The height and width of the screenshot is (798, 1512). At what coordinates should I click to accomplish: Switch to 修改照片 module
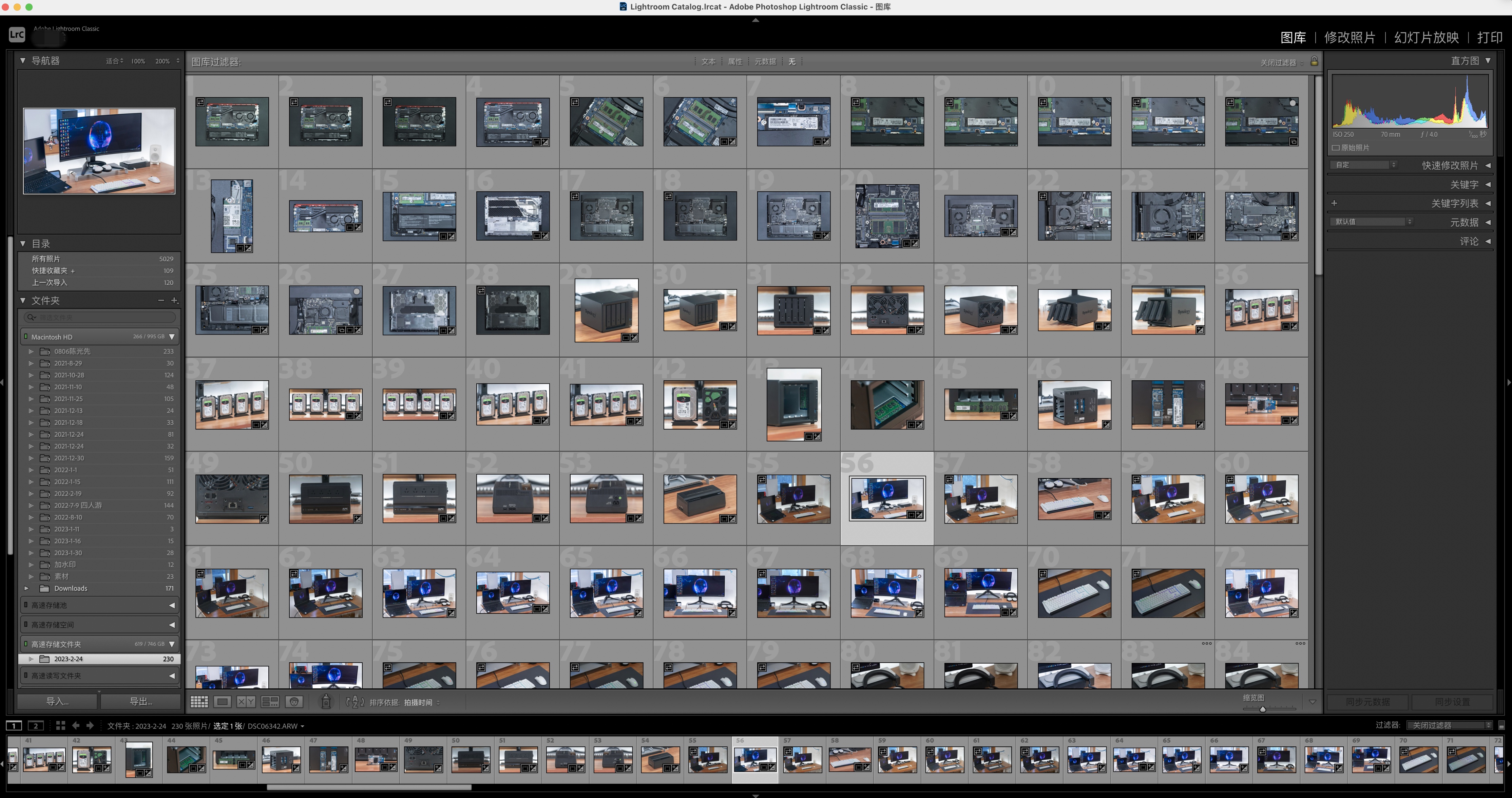[1350, 38]
